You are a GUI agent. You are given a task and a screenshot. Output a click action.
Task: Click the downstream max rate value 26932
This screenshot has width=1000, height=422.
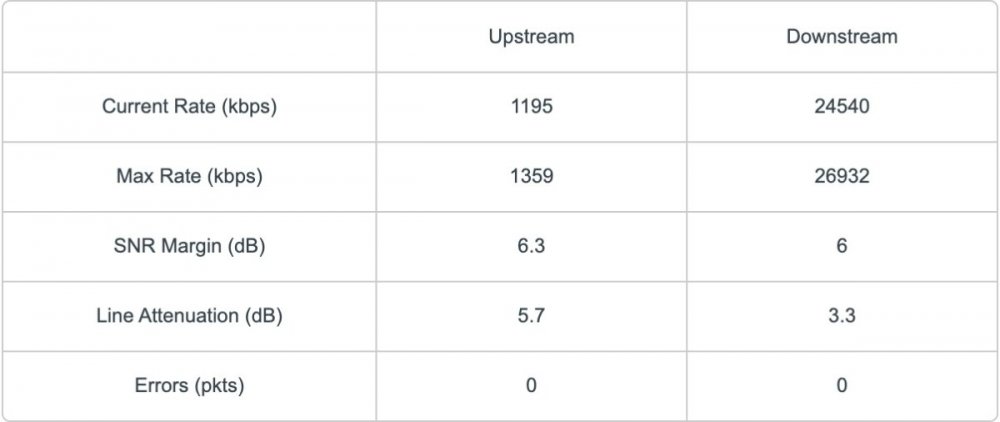pos(841,176)
